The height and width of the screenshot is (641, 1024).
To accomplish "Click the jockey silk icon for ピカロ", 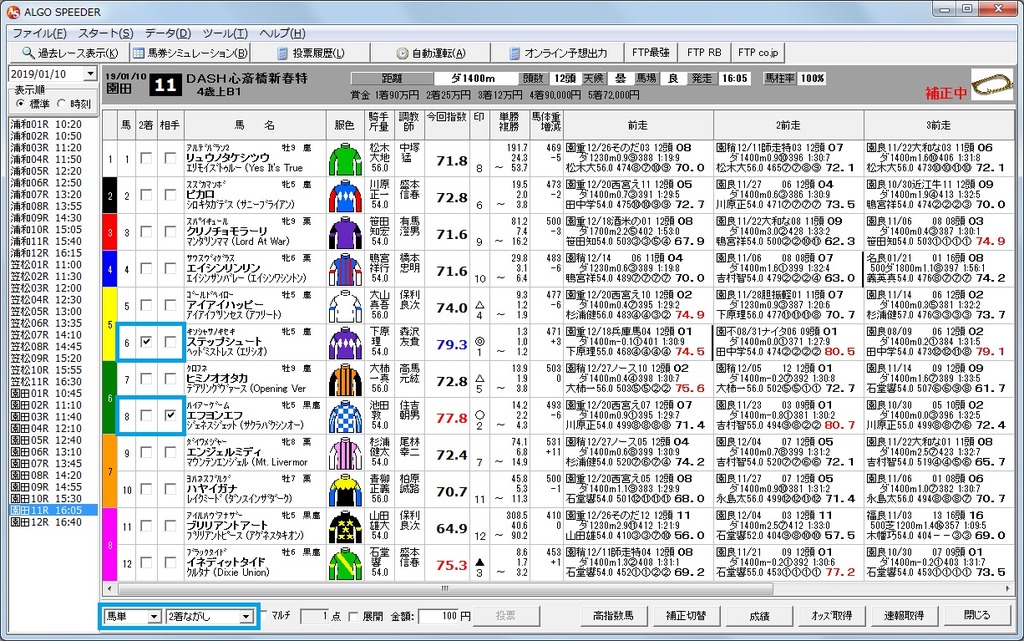I will pyautogui.click(x=345, y=196).
